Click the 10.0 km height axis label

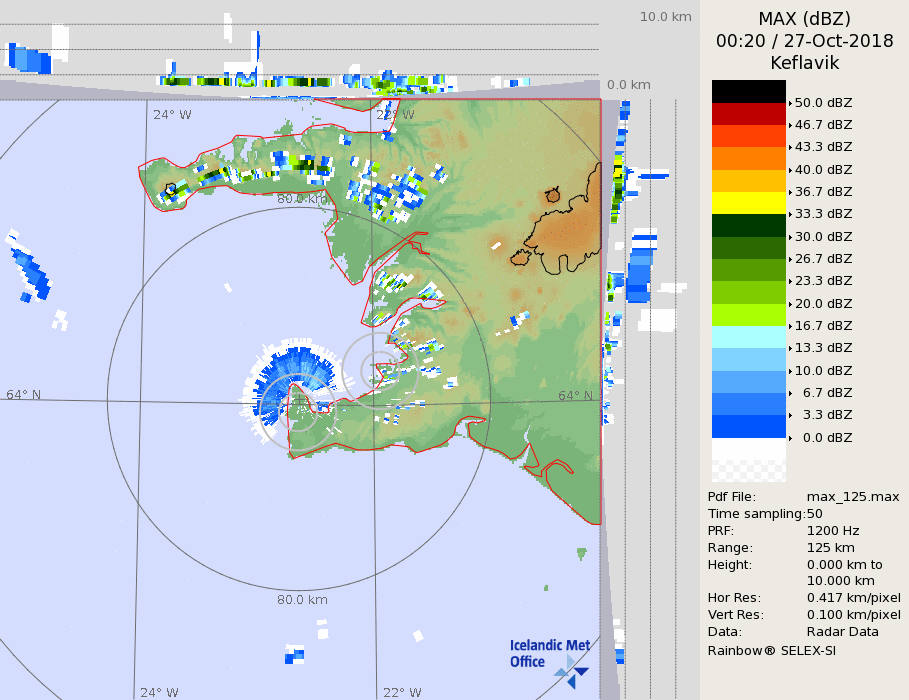(x=665, y=17)
